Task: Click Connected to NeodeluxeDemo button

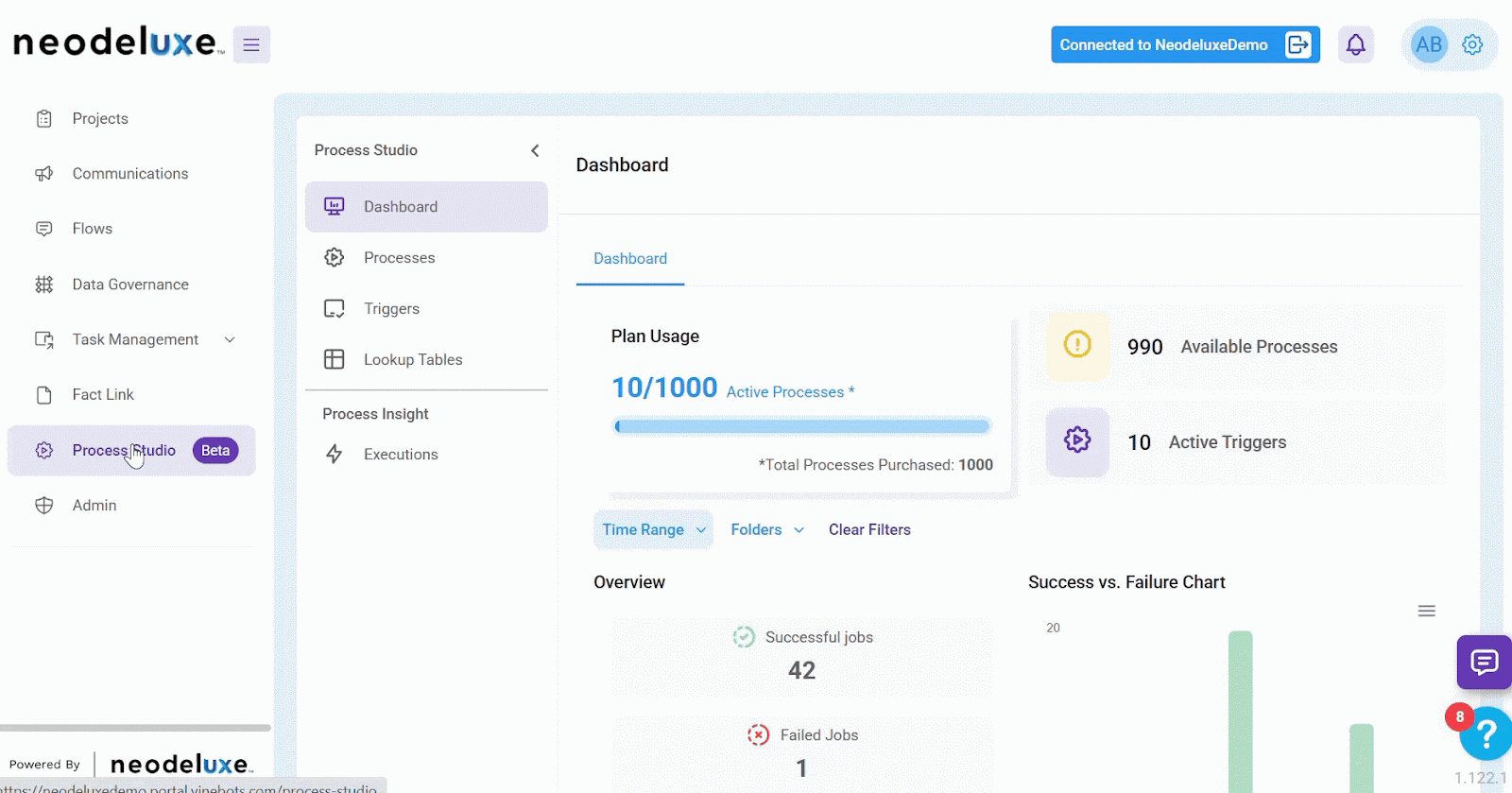Action: 1163,44
